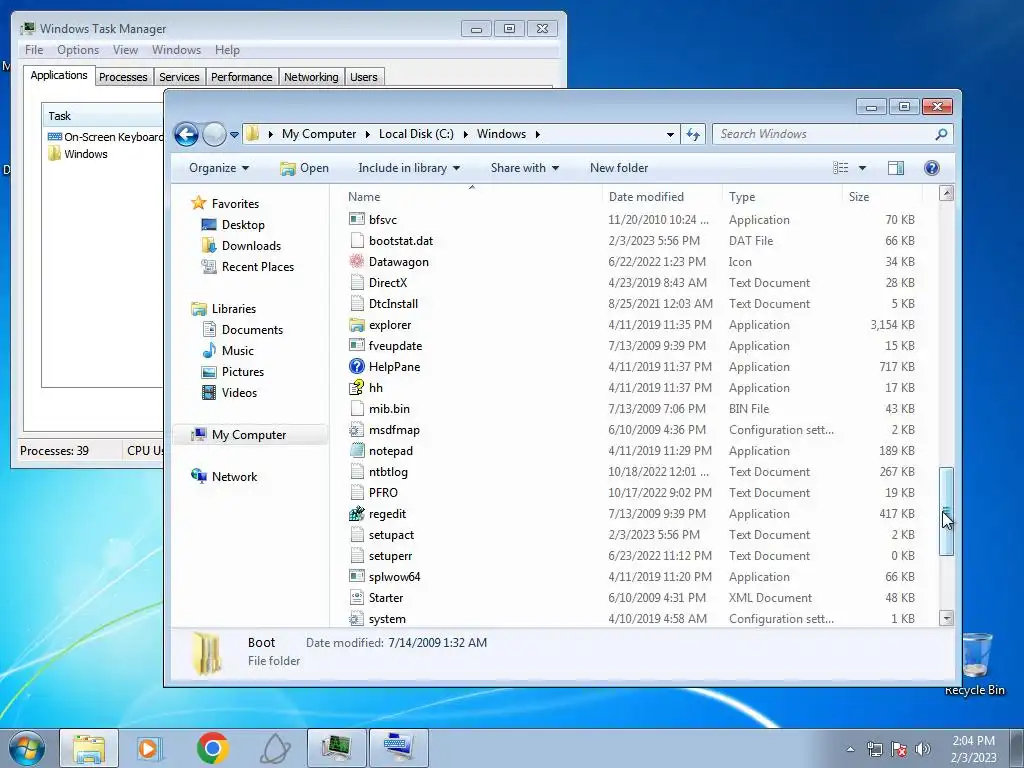
Task: Open the Organize menu
Action: click(219, 168)
